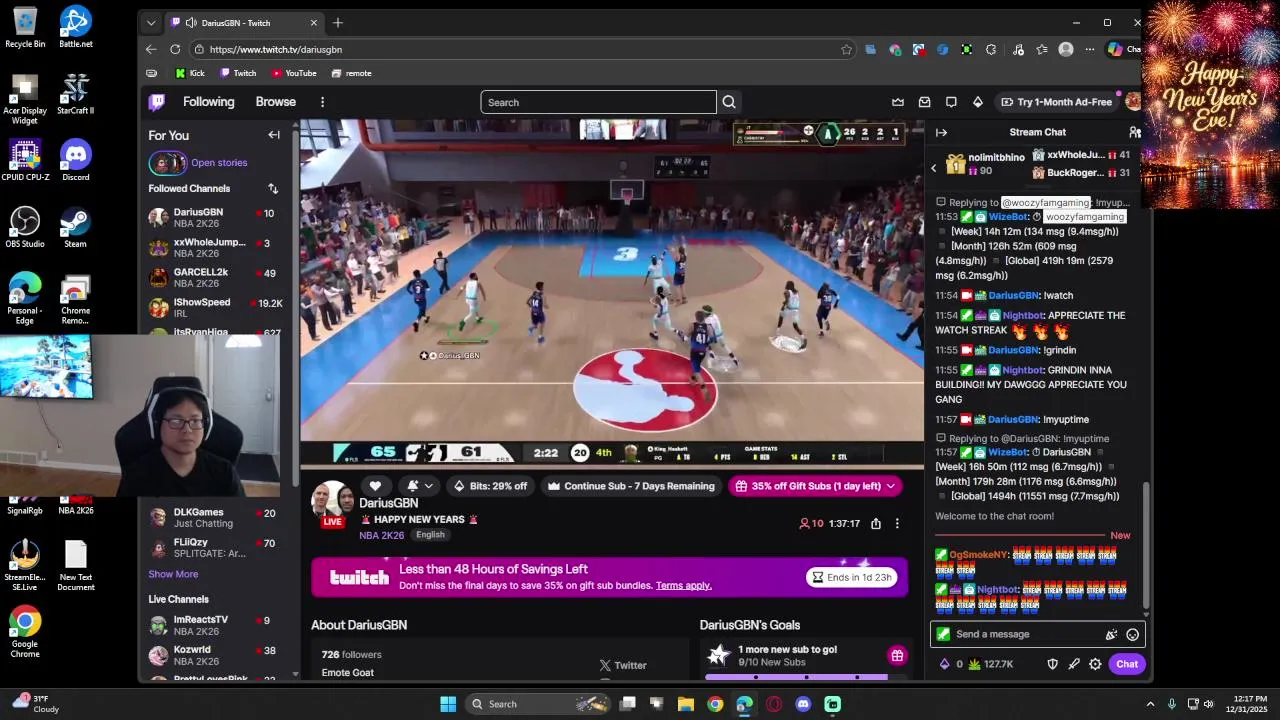
Task: Open the browser tab list chevron
Action: [x=151, y=22]
